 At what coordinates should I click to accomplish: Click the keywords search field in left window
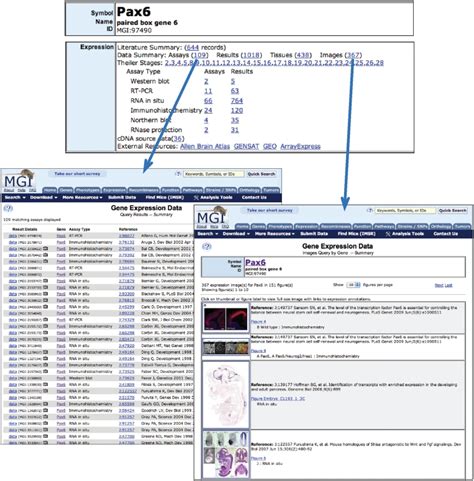point(213,174)
